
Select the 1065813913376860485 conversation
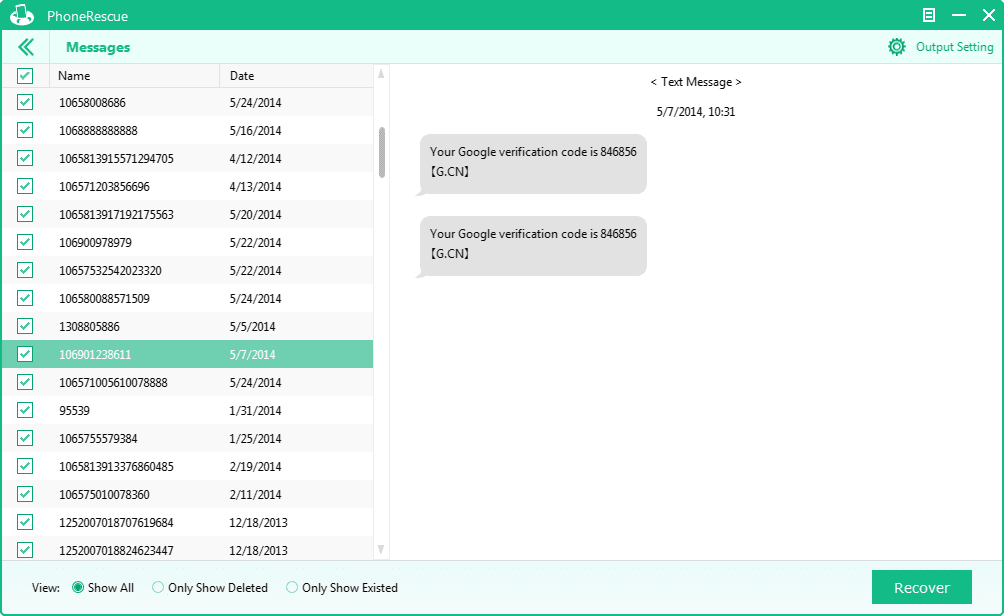click(188, 466)
